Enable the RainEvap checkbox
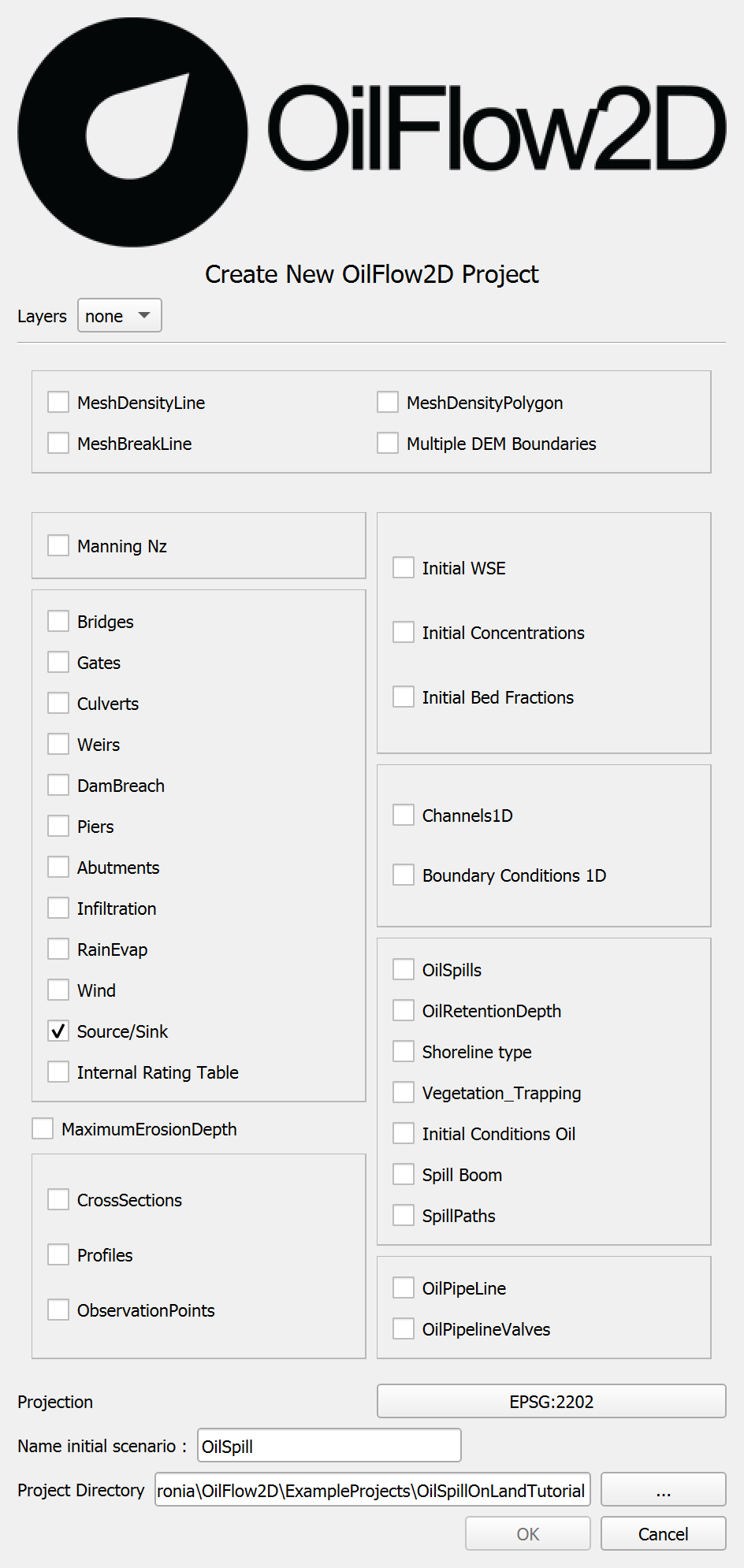The image size is (744, 1568). [x=58, y=949]
